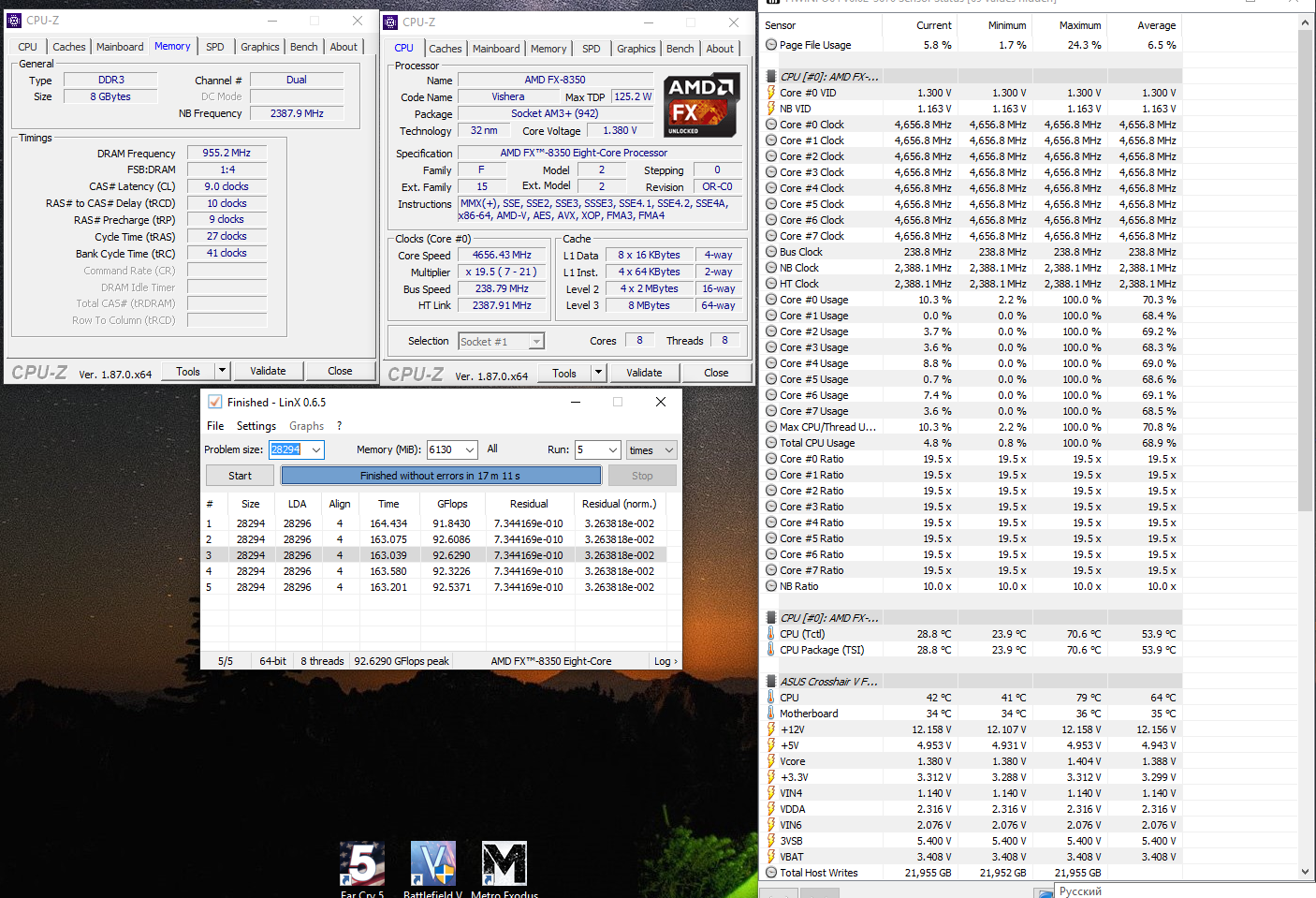Click Validate in the CPU-Z Memory window
Viewport: 1316px width, 898px height.
coord(268,371)
